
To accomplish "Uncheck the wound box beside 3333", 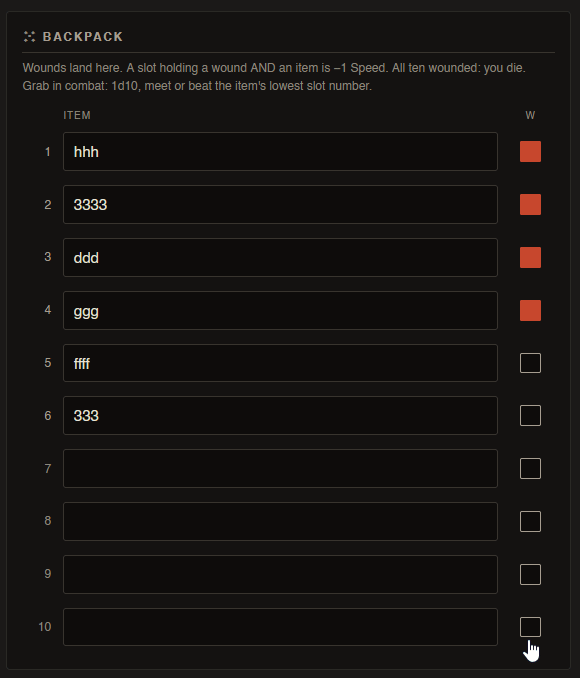I will [x=530, y=205].
